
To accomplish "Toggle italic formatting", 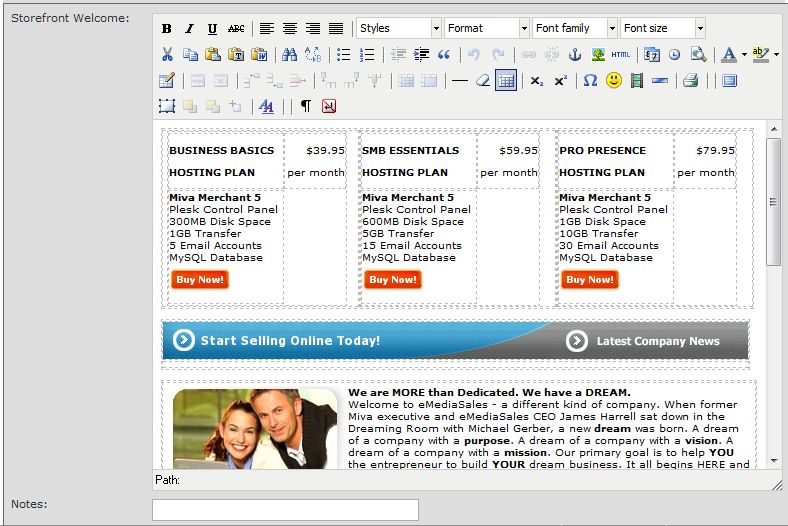I will [189, 29].
